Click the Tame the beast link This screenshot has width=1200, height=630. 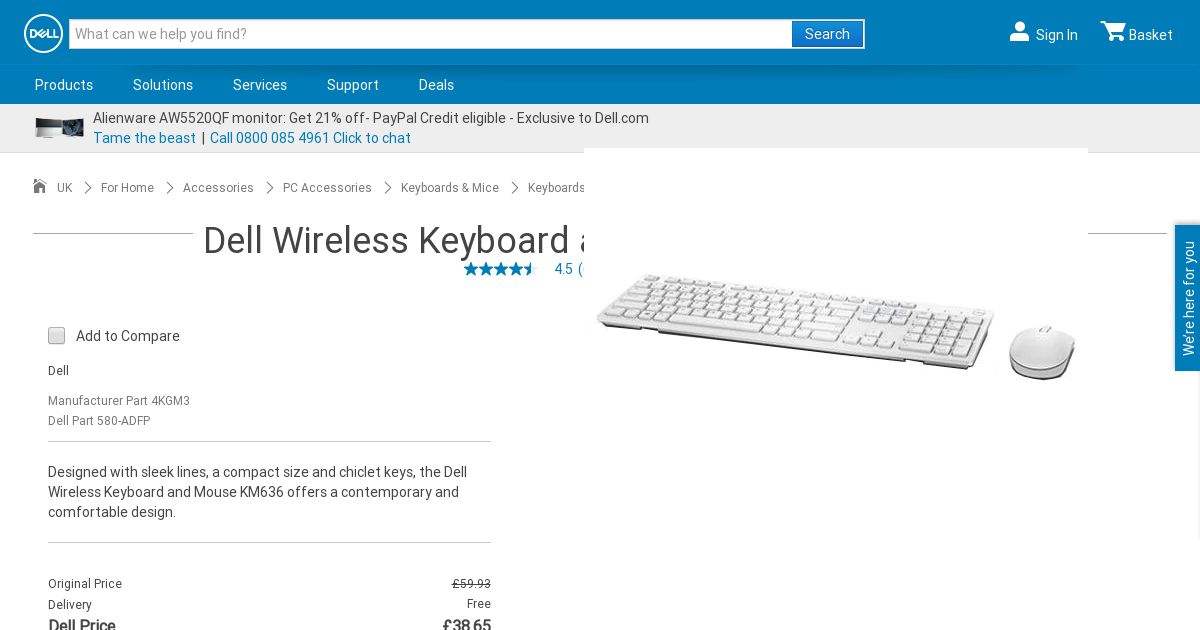[x=144, y=138]
